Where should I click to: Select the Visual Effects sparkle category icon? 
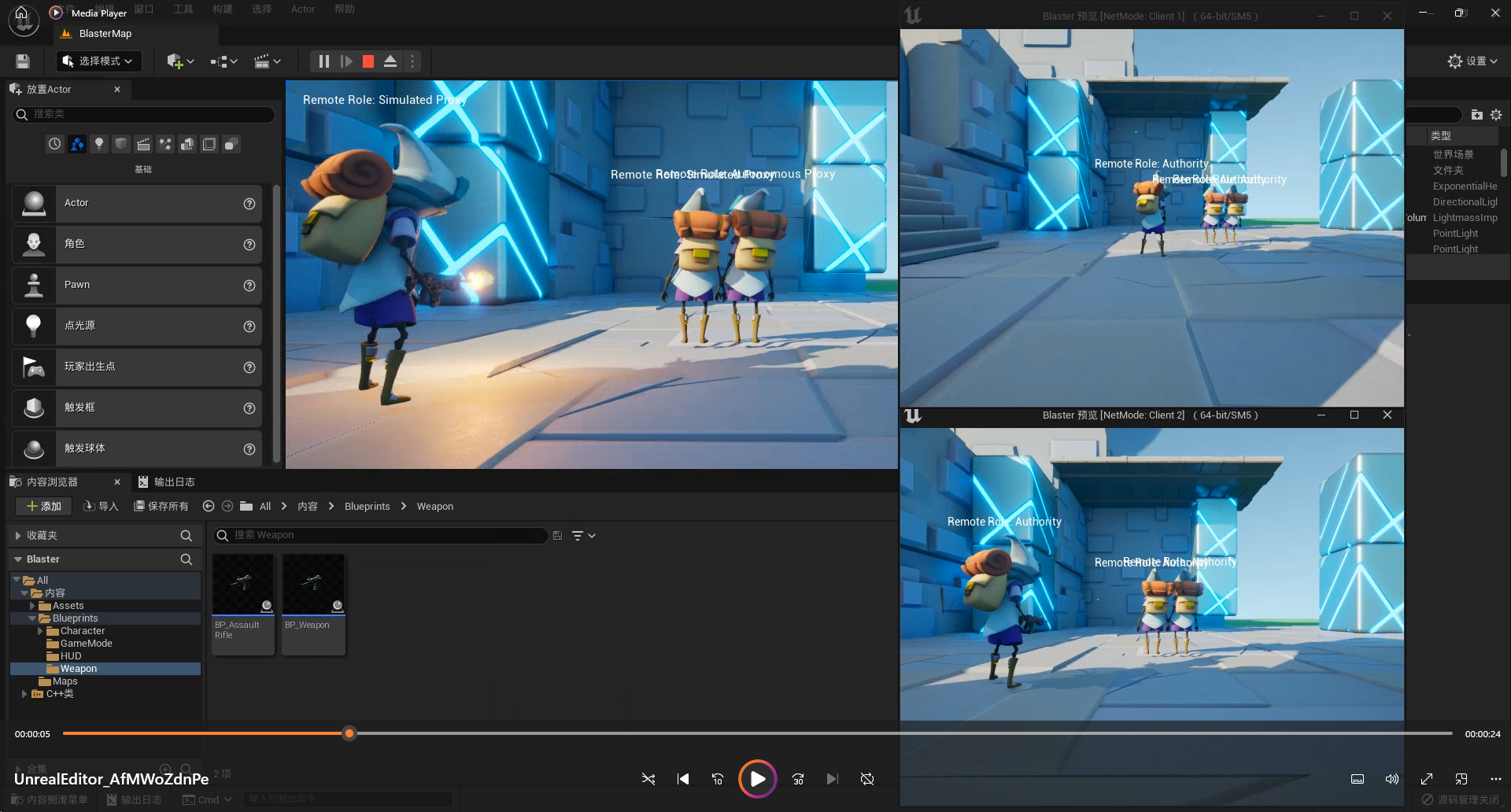click(165, 144)
